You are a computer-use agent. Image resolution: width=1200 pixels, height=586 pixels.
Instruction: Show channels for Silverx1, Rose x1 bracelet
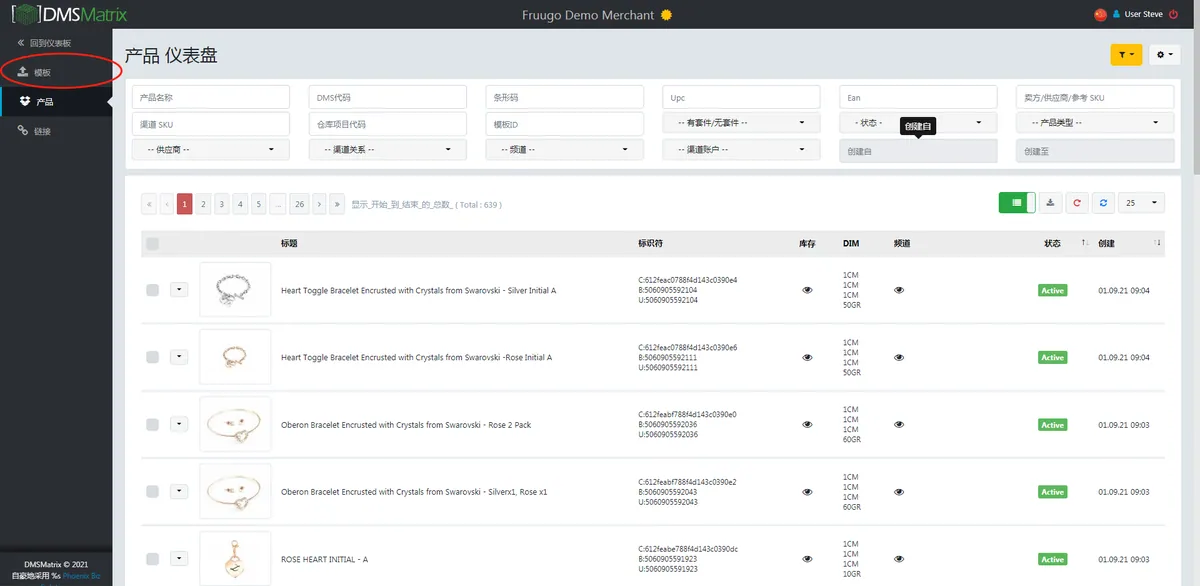click(x=899, y=492)
